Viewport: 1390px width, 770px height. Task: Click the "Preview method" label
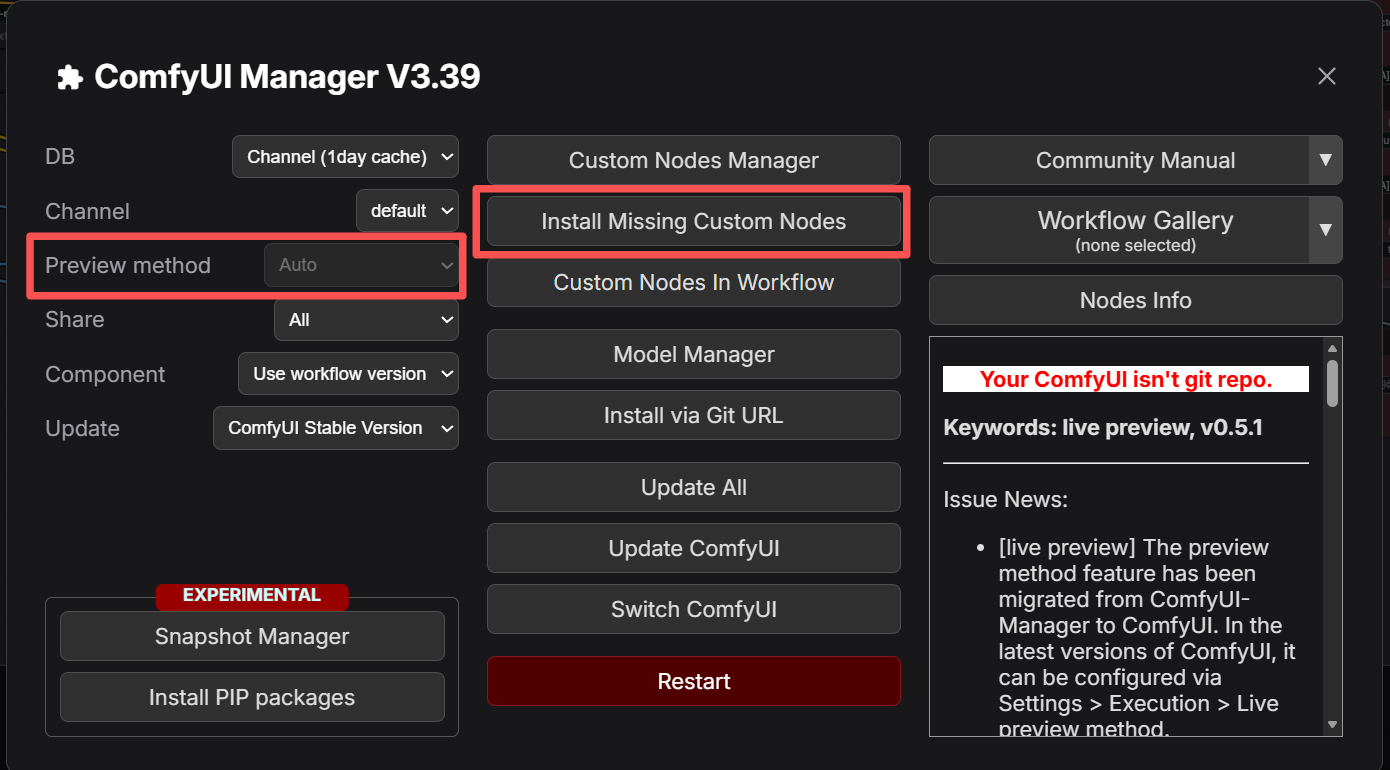[128, 265]
